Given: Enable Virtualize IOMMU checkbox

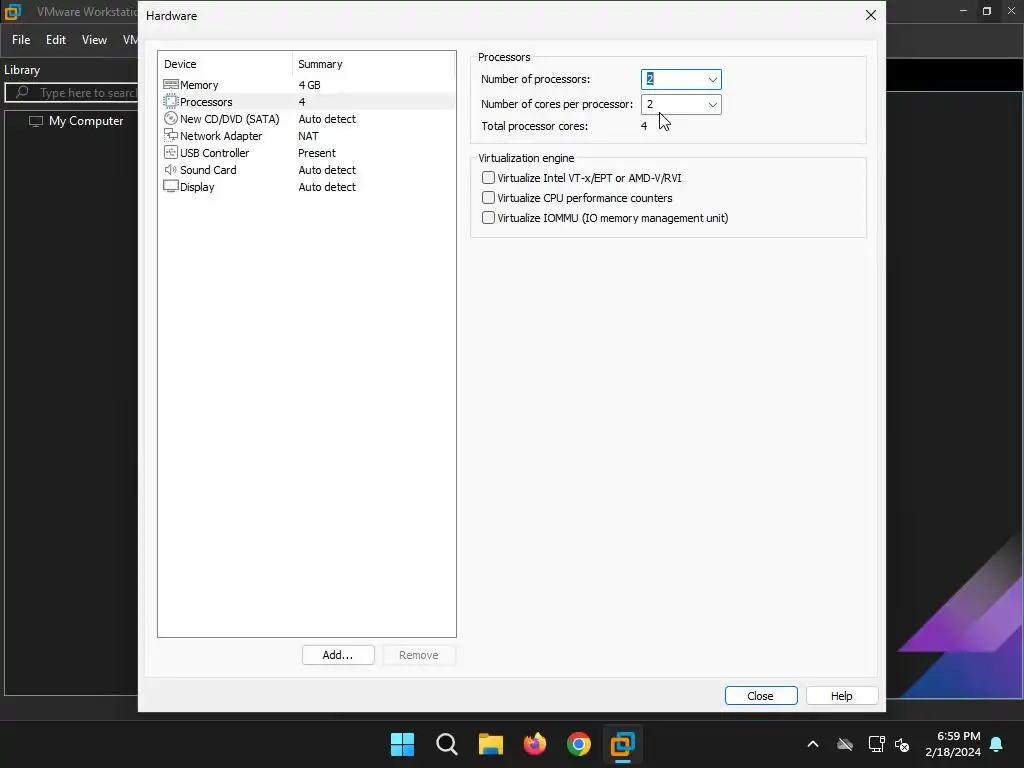Looking at the screenshot, I should click(488, 217).
